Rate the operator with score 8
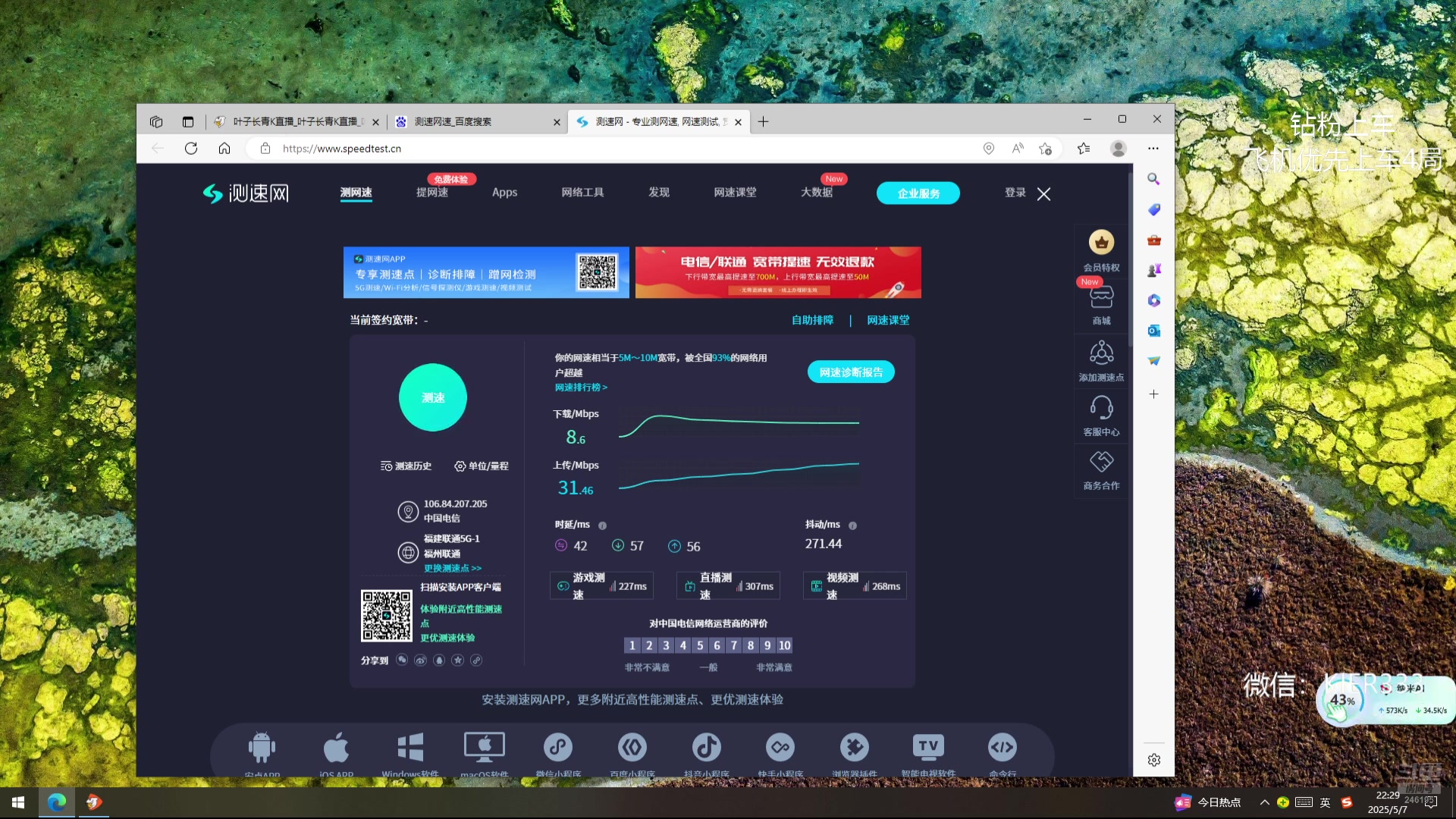 pyautogui.click(x=751, y=645)
